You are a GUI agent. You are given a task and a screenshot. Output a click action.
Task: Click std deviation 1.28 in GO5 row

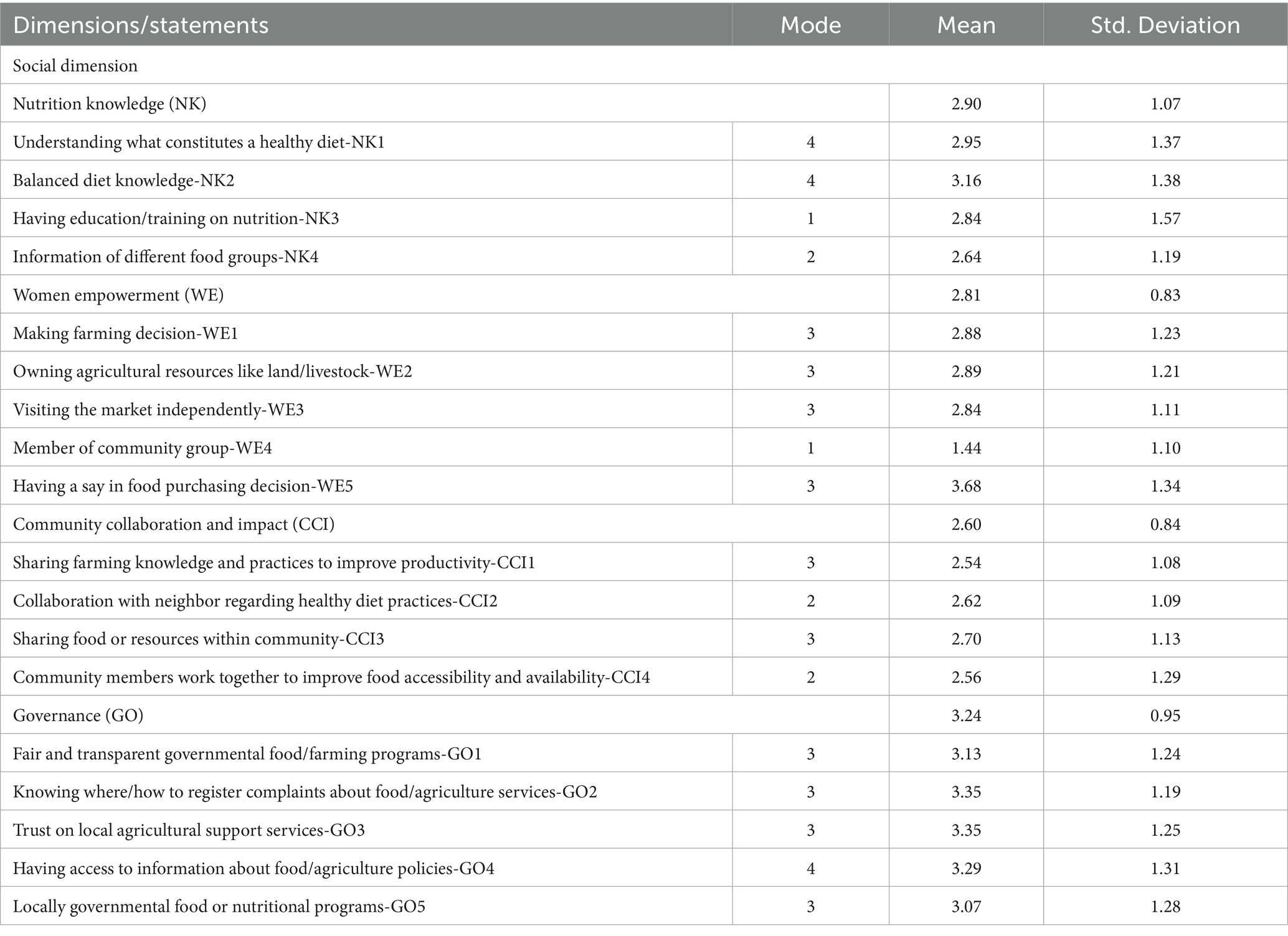[1165, 907]
